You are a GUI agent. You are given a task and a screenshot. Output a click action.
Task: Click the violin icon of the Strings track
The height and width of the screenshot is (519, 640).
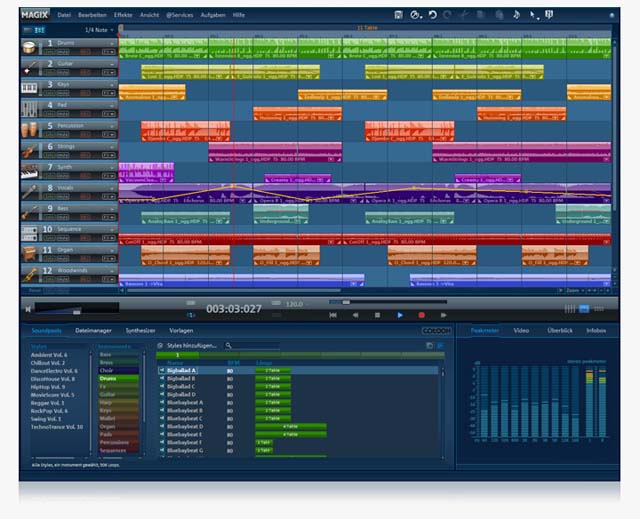coord(29,151)
